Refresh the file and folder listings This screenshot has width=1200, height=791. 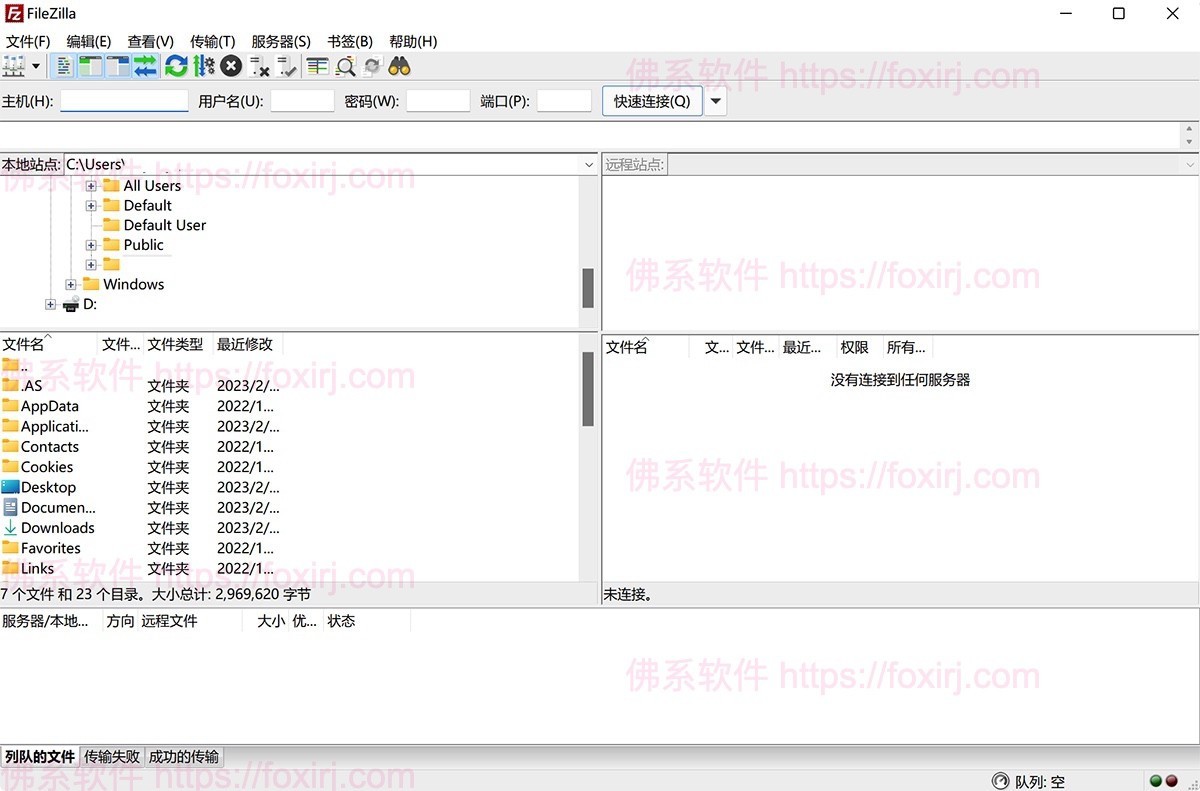[176, 66]
